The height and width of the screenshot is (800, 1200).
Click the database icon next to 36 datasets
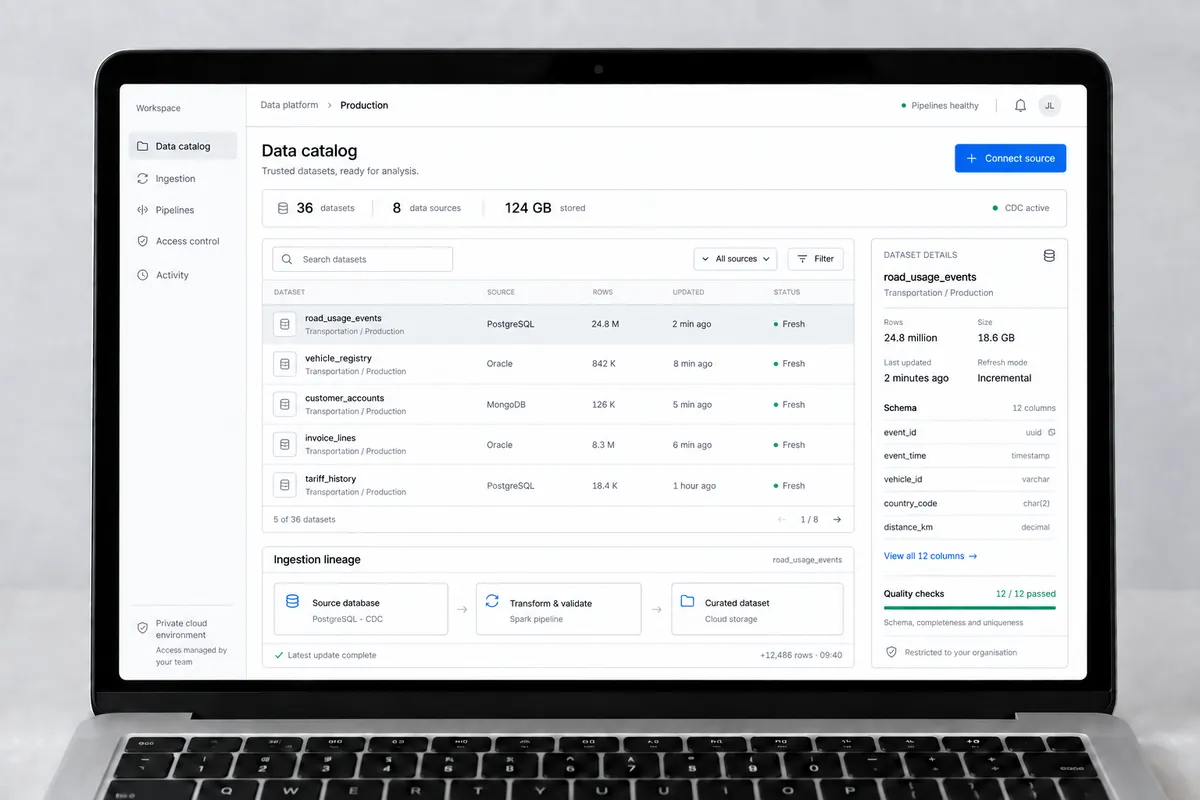(x=283, y=208)
